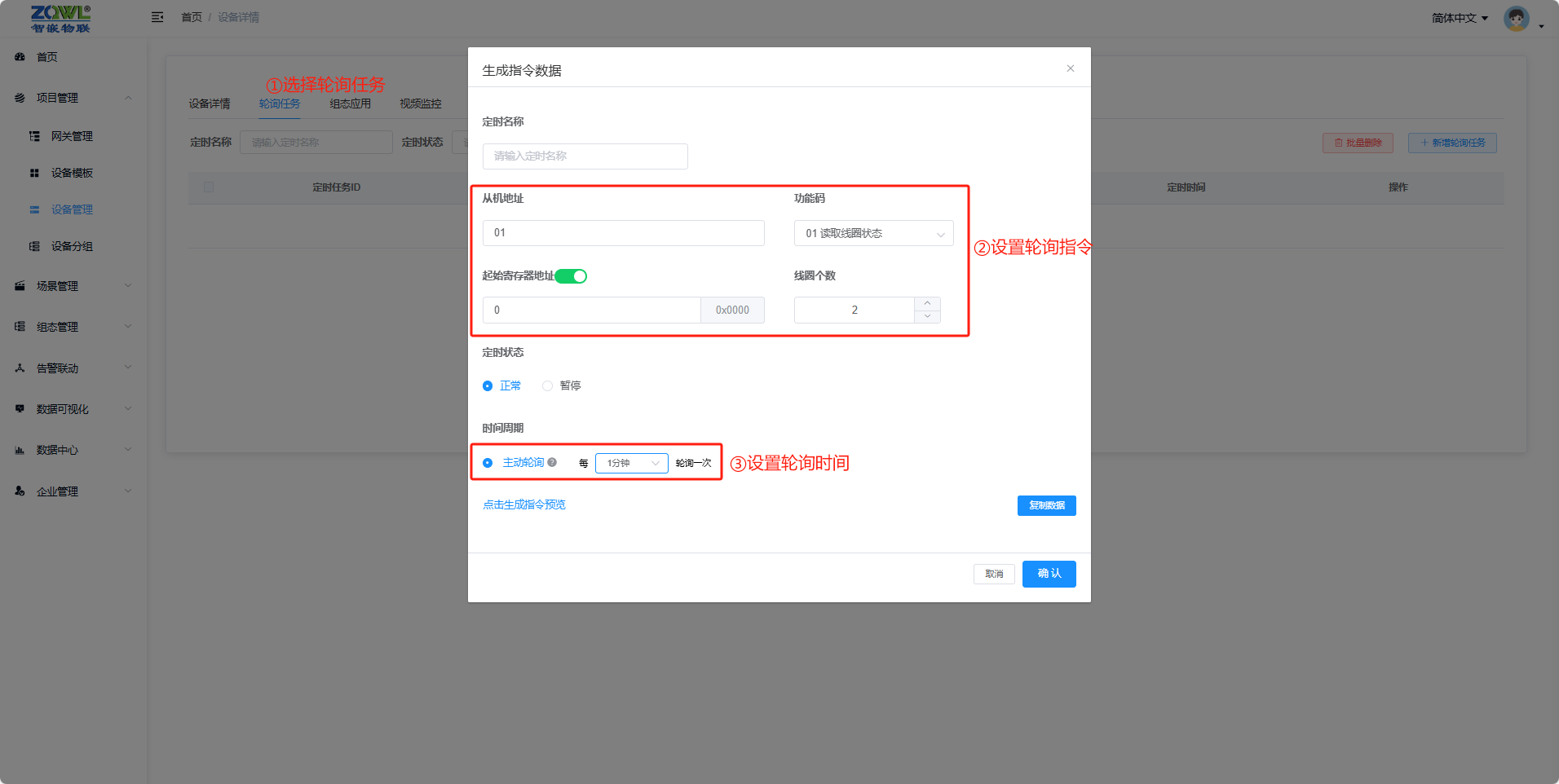Click the 告警联动 sidebar icon

tap(20, 368)
